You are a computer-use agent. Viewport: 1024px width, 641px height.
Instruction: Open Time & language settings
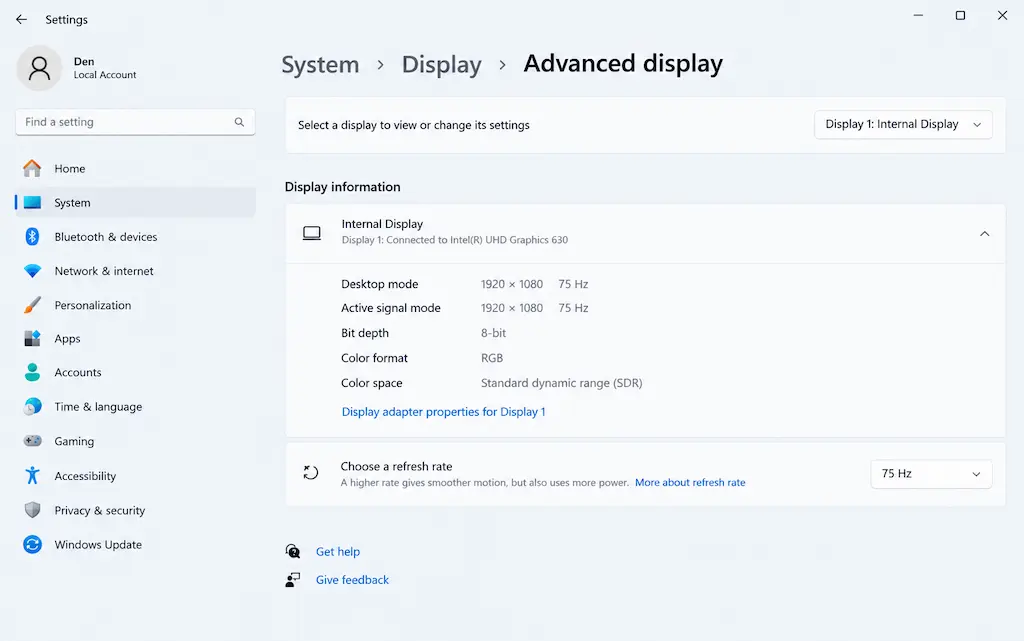click(x=135, y=407)
